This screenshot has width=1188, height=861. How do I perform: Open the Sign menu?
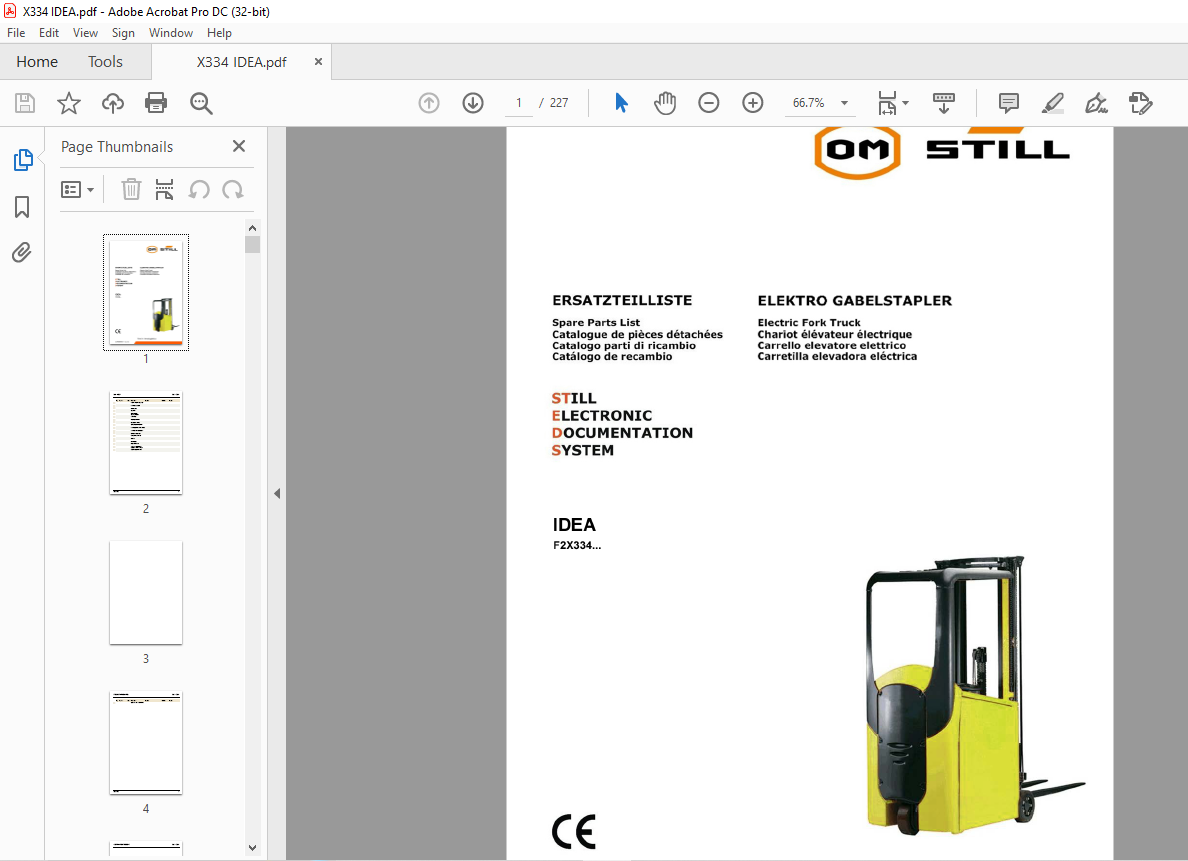pyautogui.click(x=123, y=33)
